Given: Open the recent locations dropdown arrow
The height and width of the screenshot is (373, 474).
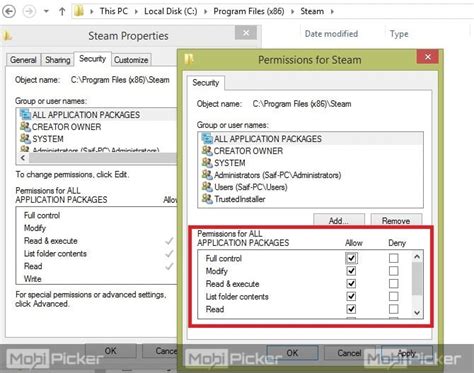Looking at the screenshot, I should (46, 11).
